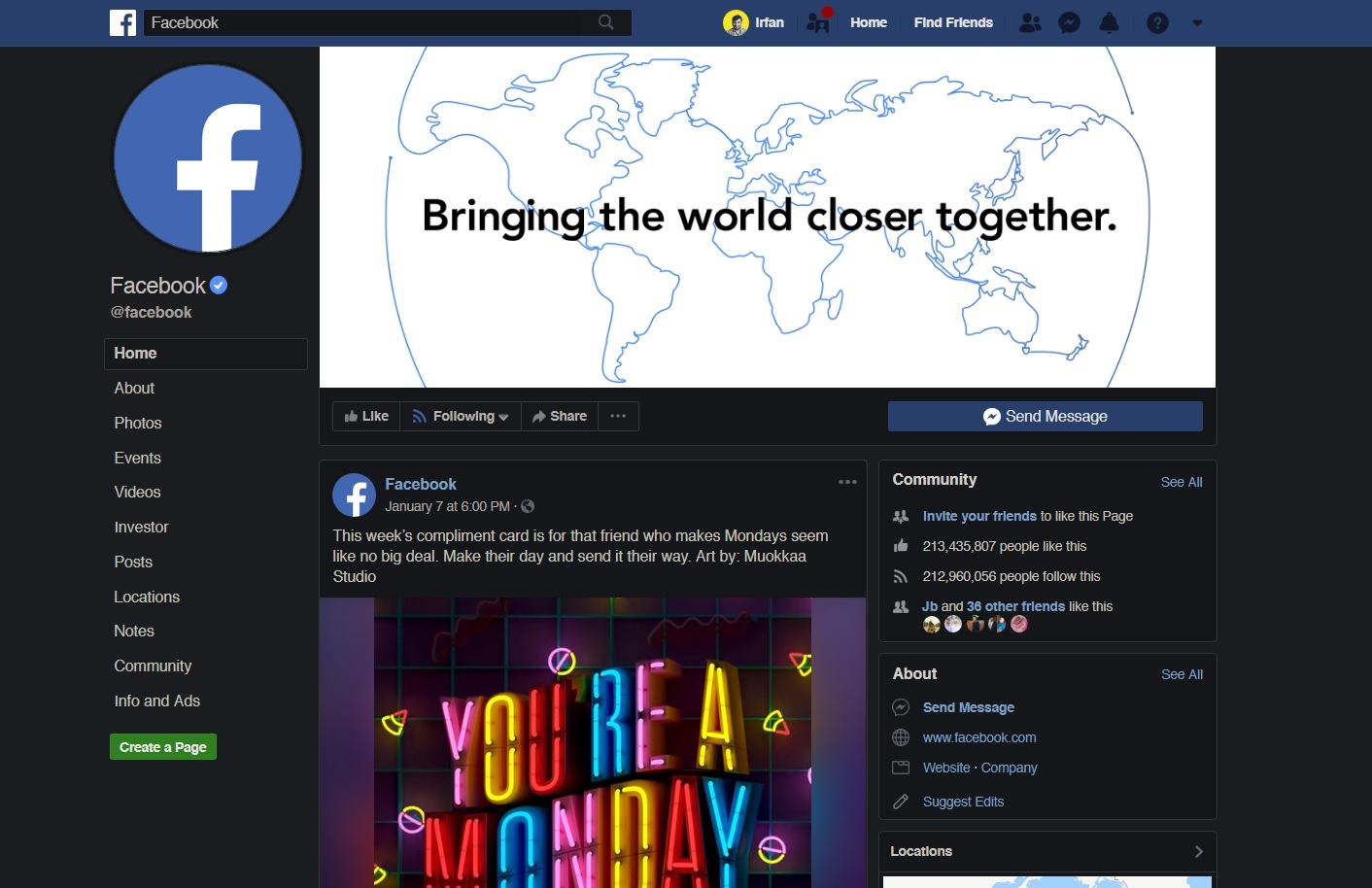Open friend requests icon
The image size is (1372, 888).
coord(1030,22)
